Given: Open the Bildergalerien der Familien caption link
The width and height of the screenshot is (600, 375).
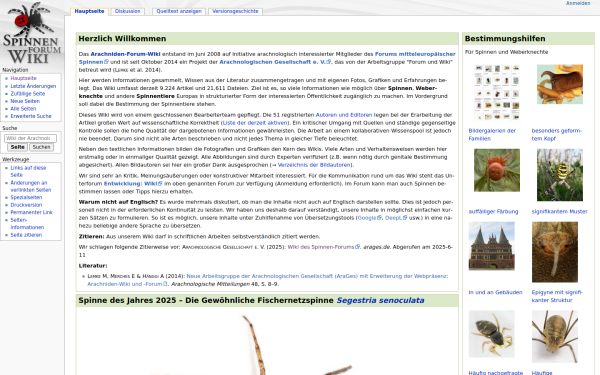Looking at the screenshot, I should pos(492,135).
